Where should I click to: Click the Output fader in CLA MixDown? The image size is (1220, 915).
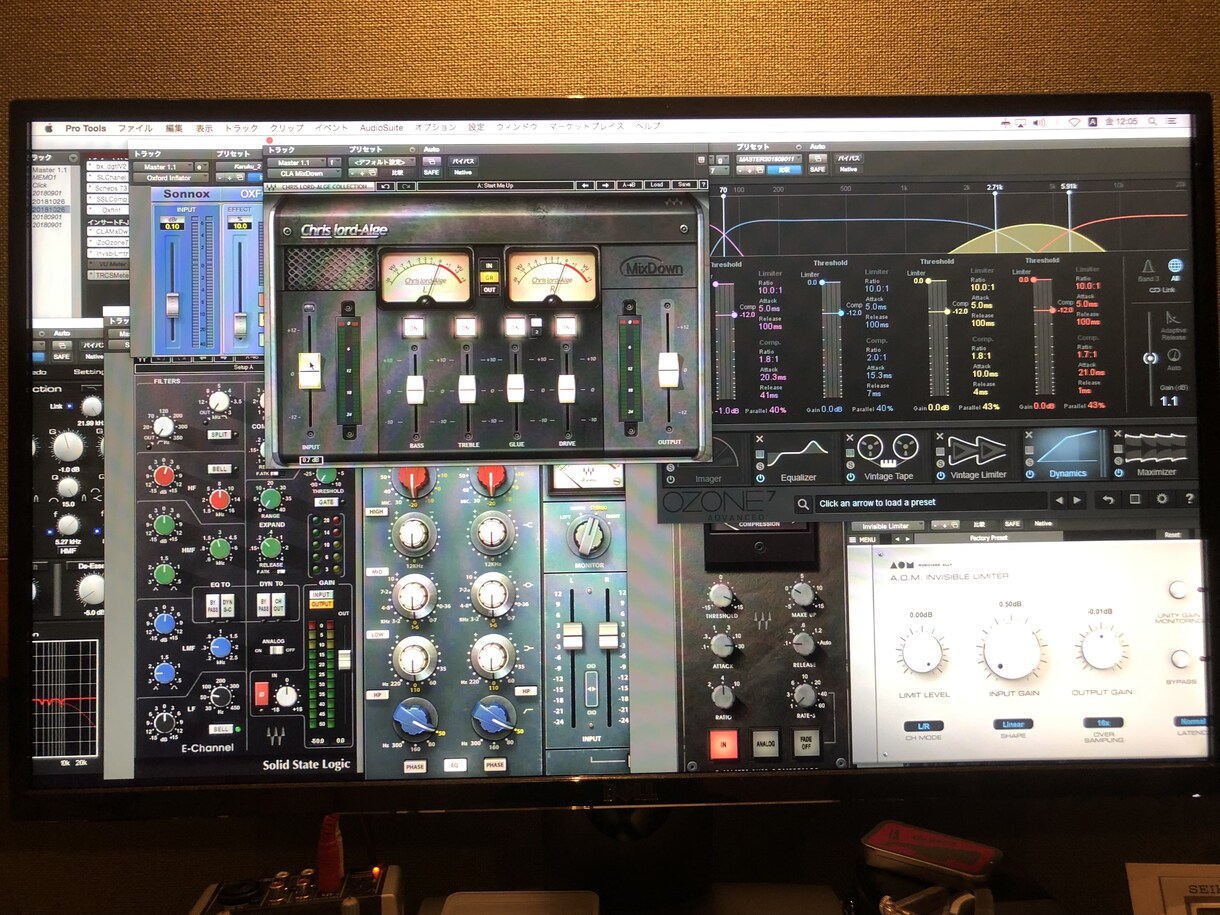[668, 369]
